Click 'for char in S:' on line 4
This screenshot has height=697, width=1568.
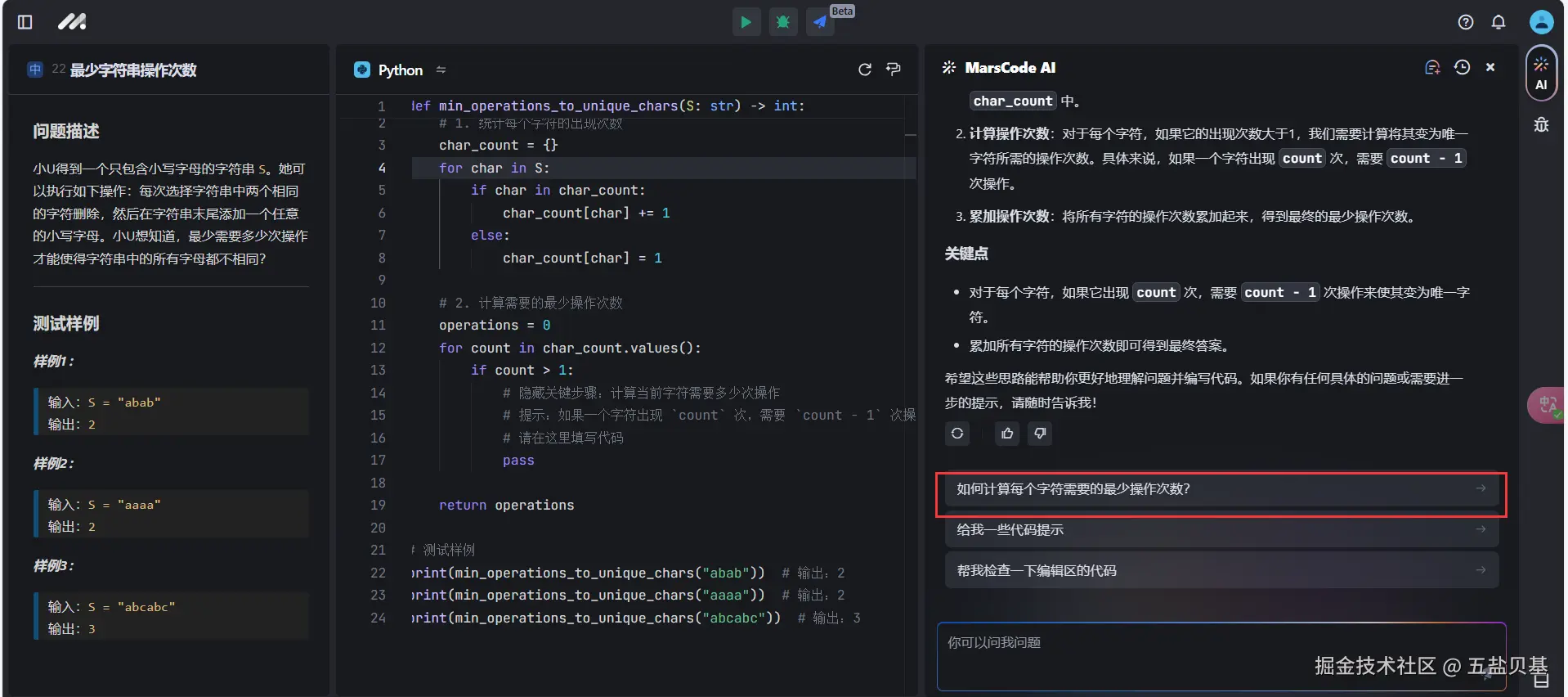click(x=495, y=168)
